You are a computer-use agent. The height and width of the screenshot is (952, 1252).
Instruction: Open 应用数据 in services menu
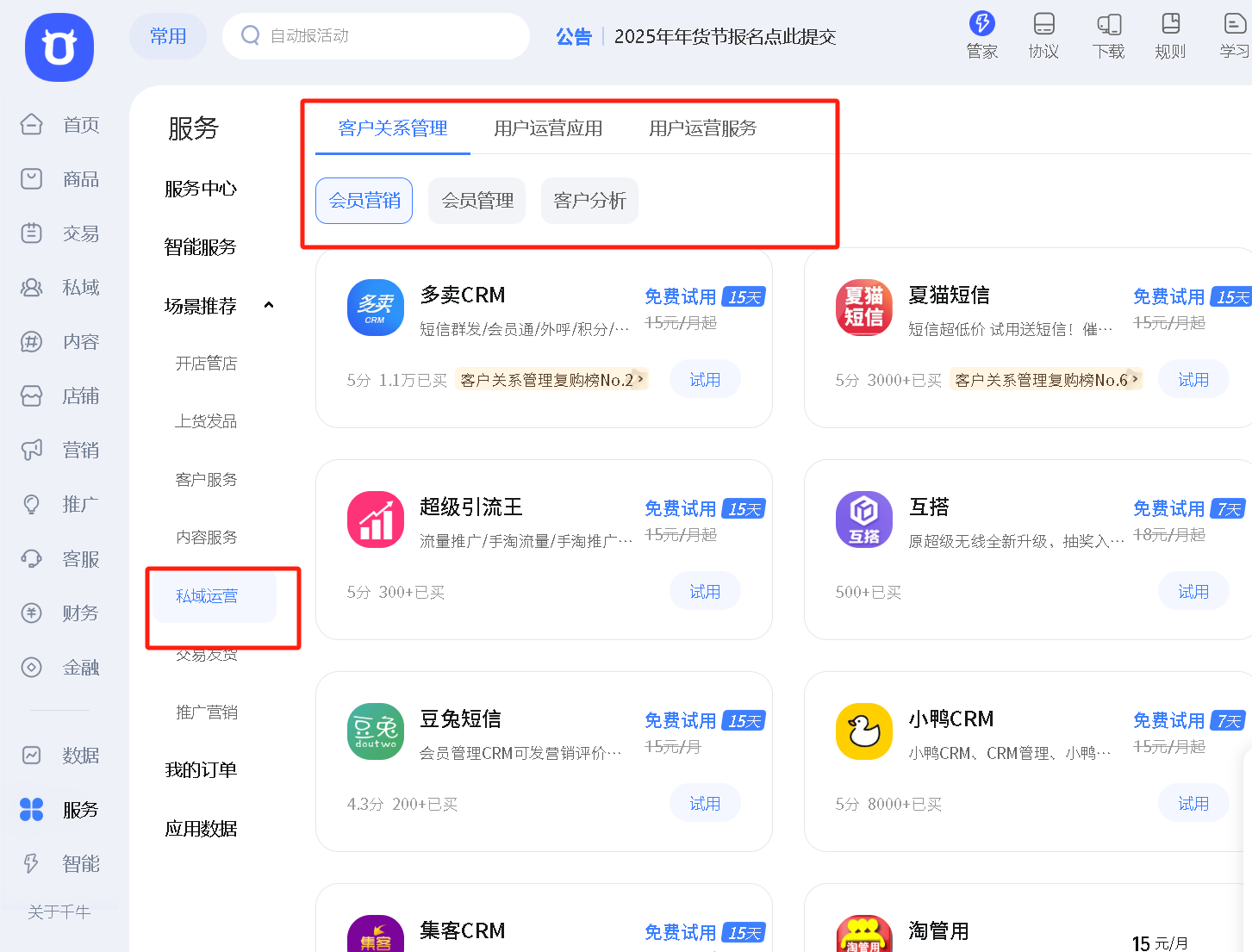tap(201, 829)
